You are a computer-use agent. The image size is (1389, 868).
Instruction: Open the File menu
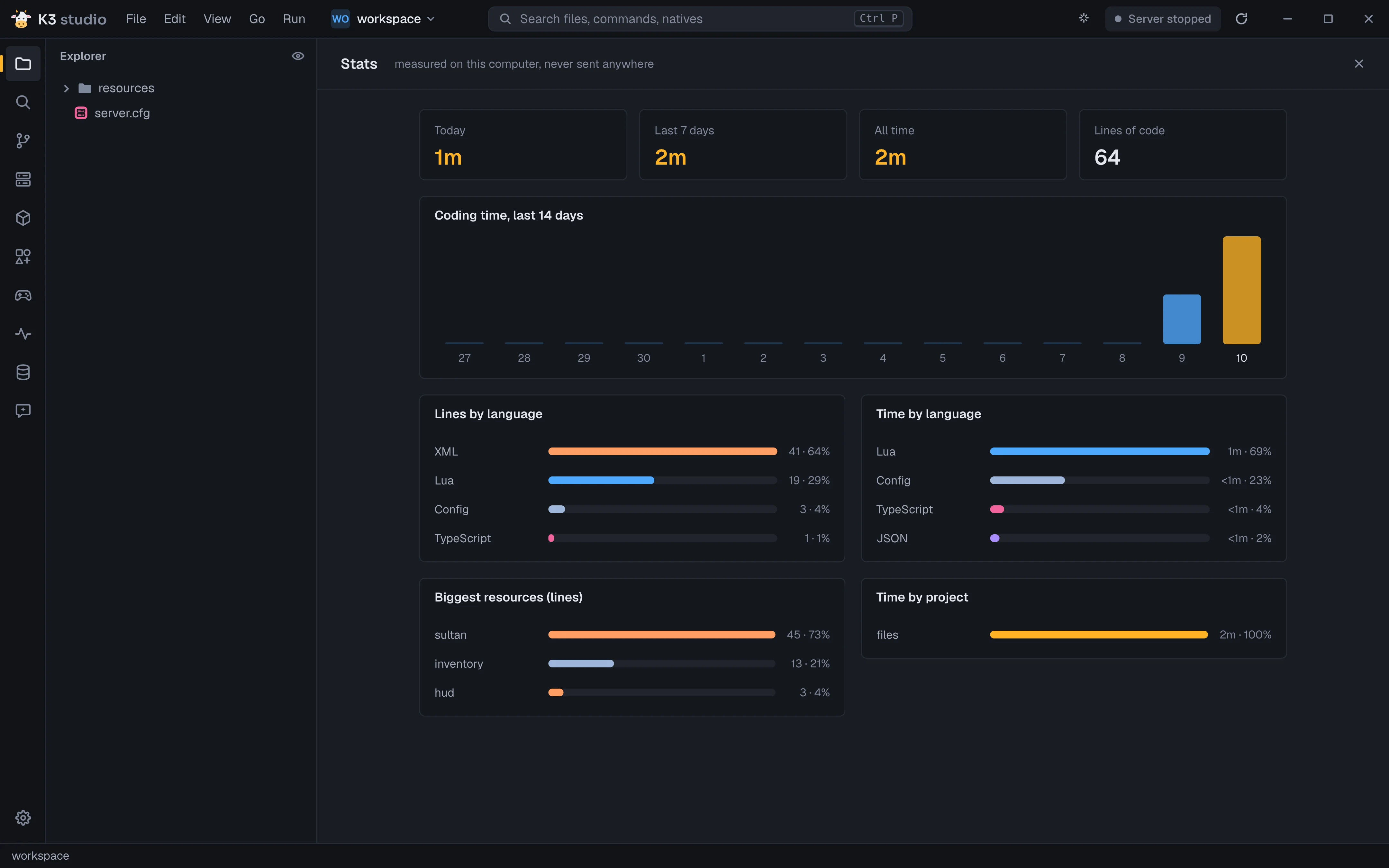tap(136, 19)
